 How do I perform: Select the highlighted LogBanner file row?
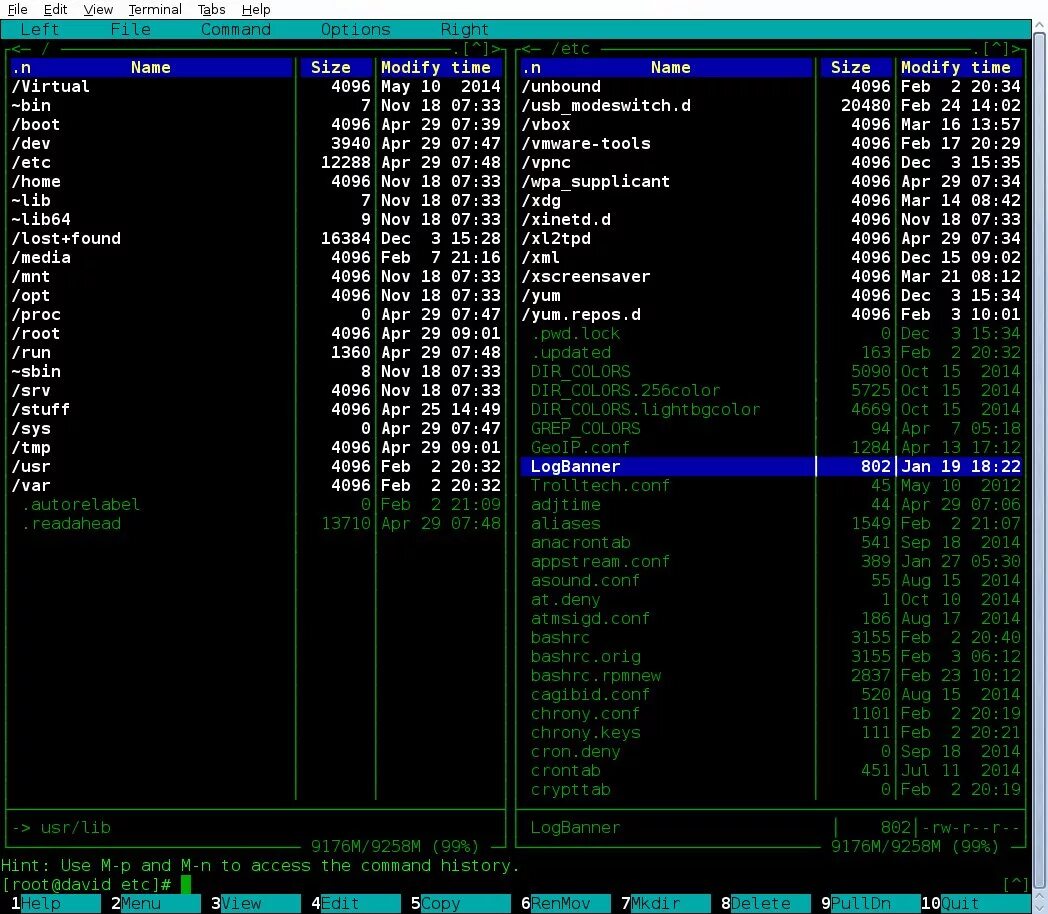point(771,466)
